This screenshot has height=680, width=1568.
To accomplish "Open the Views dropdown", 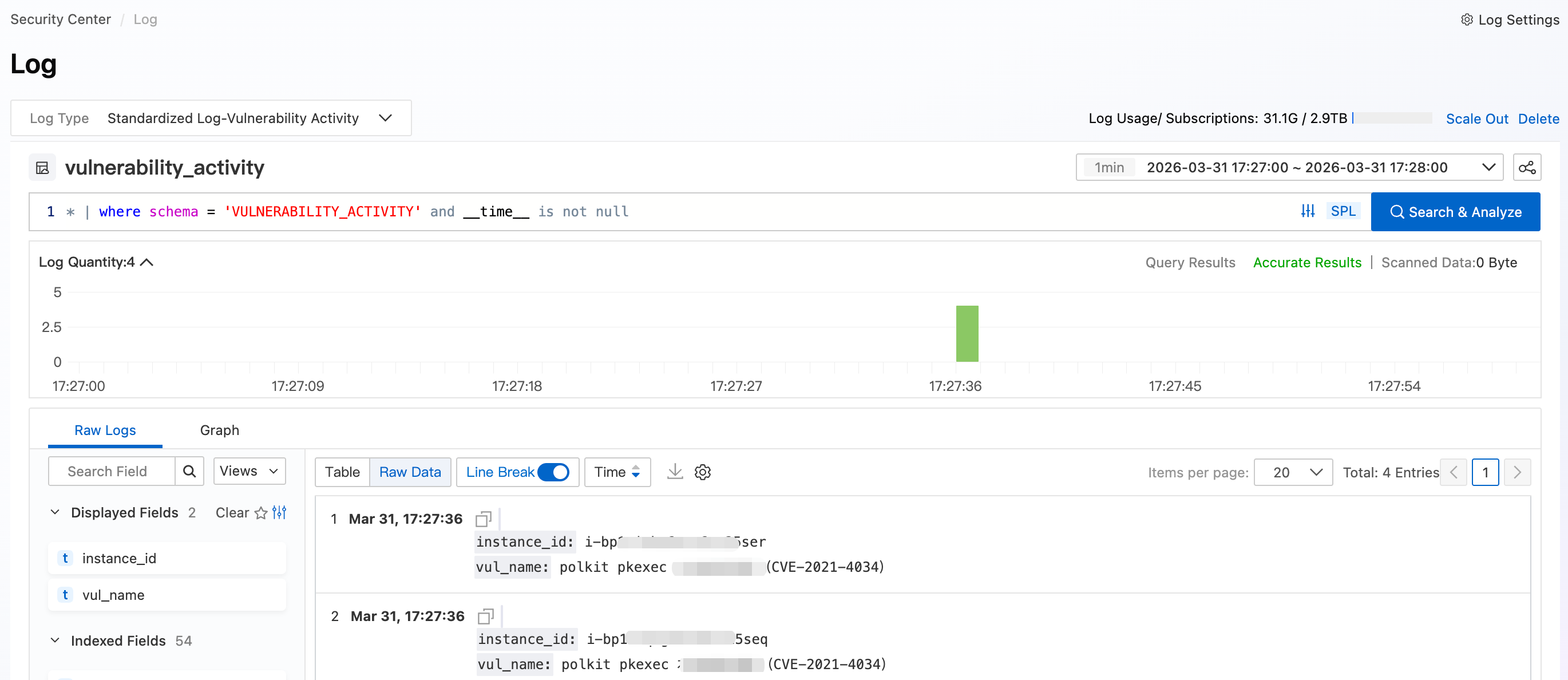I will [249, 471].
